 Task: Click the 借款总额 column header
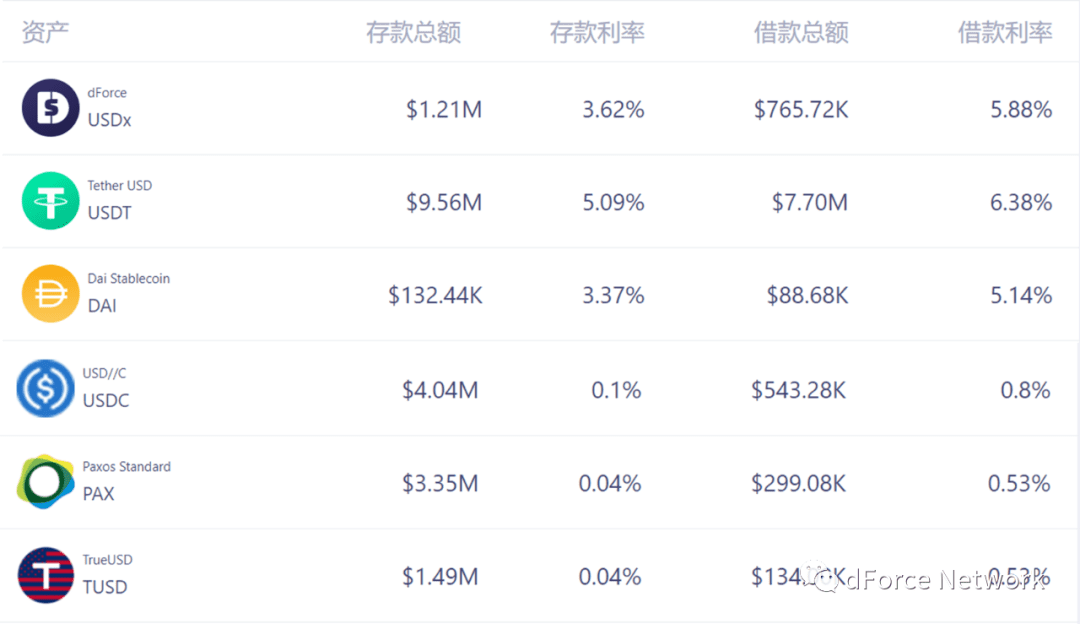click(x=801, y=32)
